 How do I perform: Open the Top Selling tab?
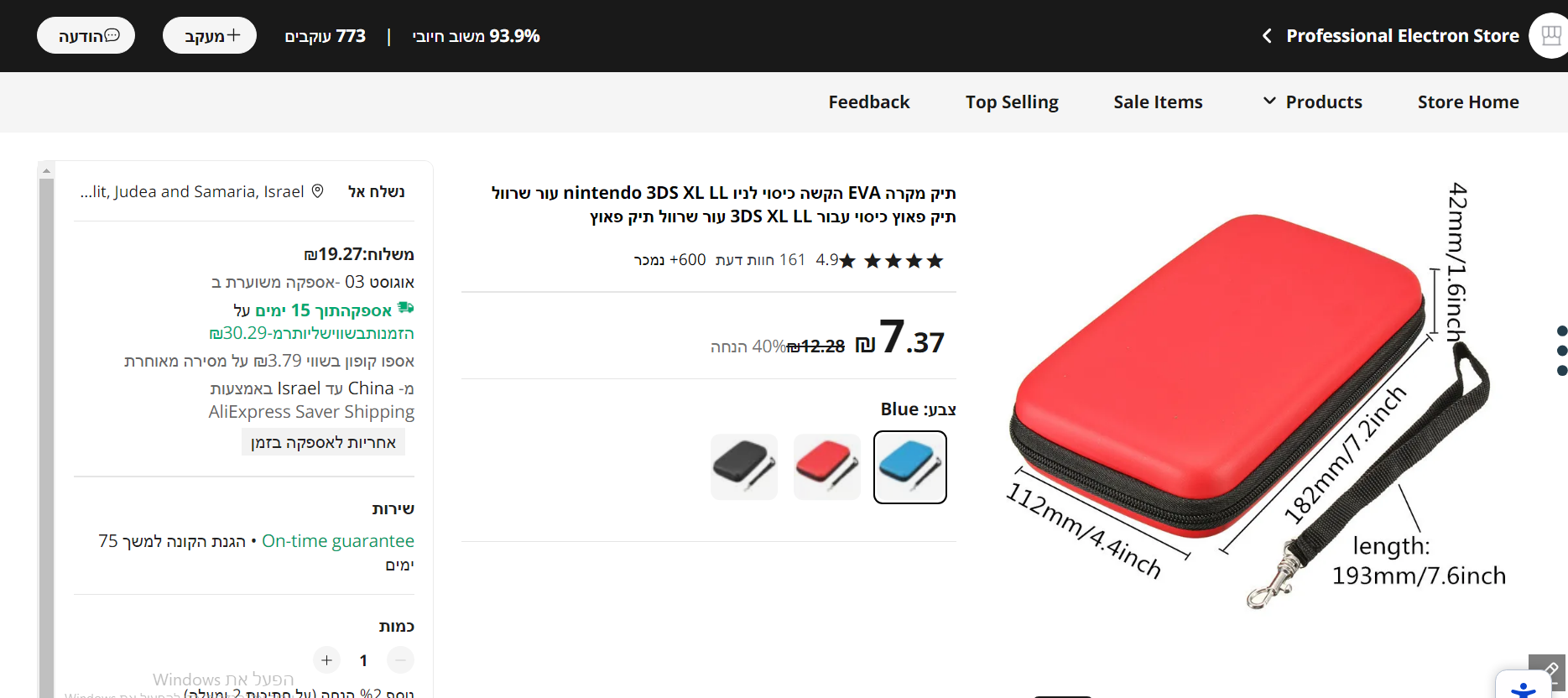[x=1012, y=102]
